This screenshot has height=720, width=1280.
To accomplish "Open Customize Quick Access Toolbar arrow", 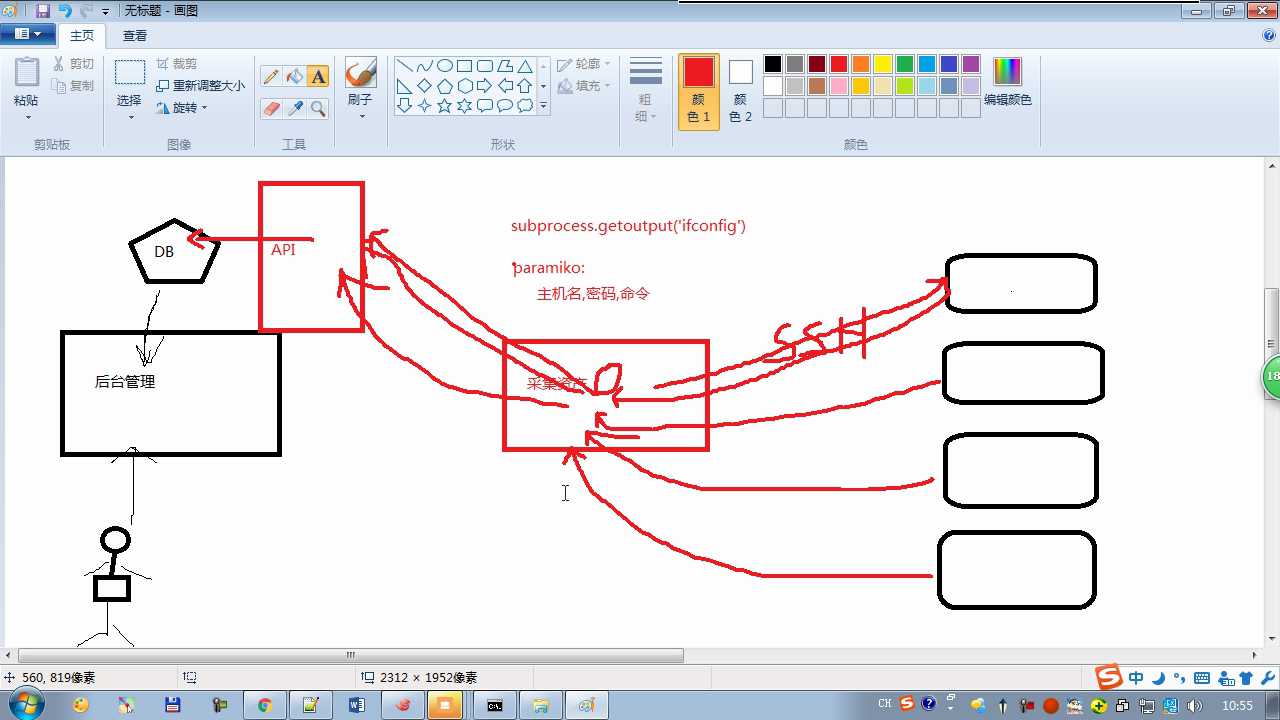I will pos(105,12).
